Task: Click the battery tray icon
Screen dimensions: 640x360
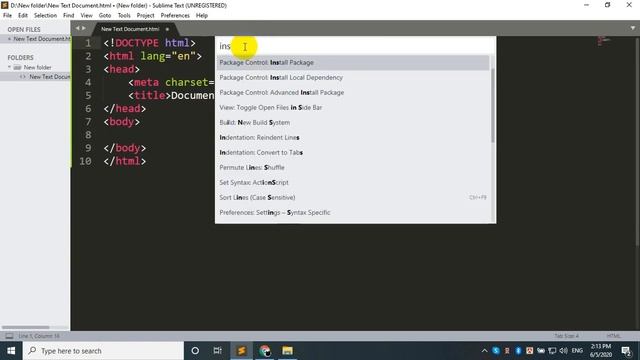Action: pyautogui.click(x=541, y=351)
